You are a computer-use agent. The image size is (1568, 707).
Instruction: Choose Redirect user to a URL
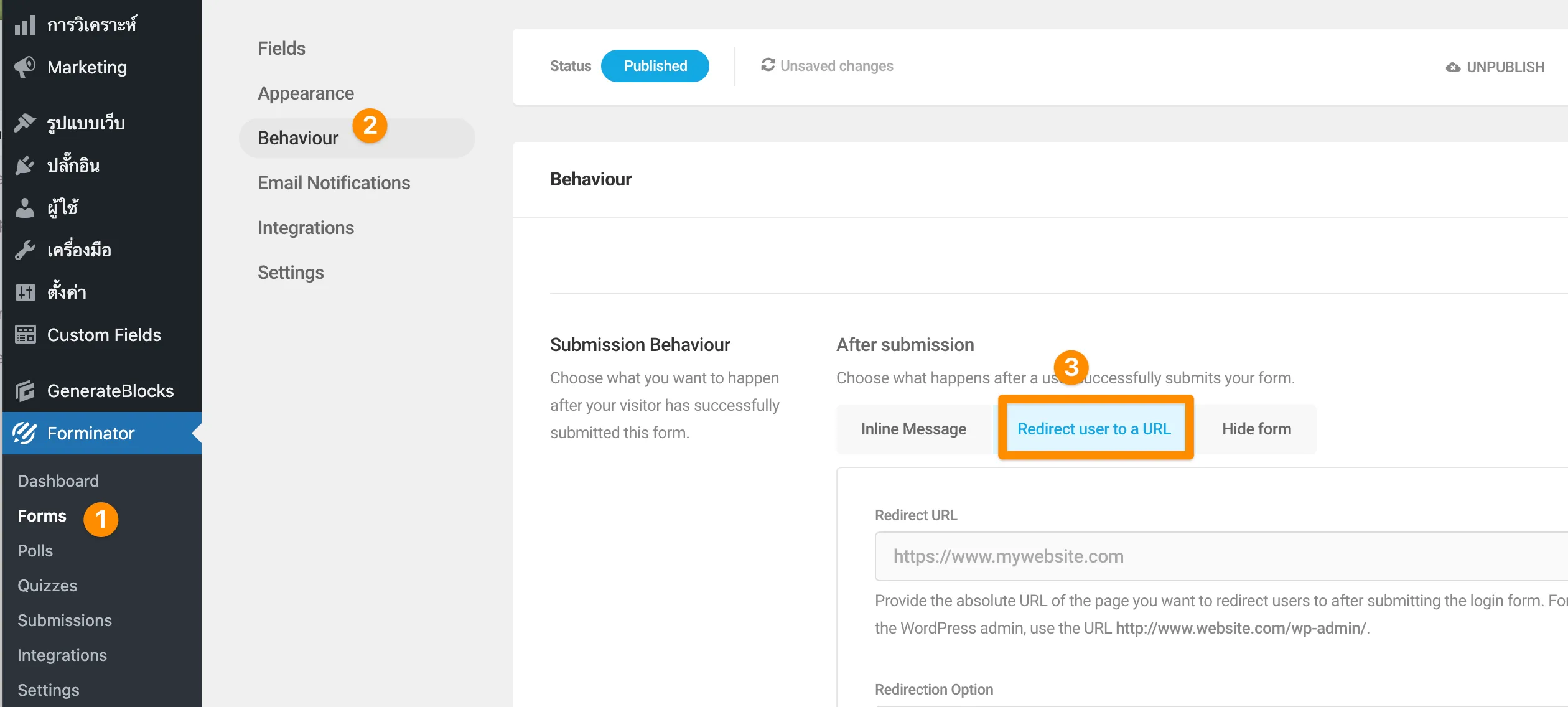[1094, 429]
